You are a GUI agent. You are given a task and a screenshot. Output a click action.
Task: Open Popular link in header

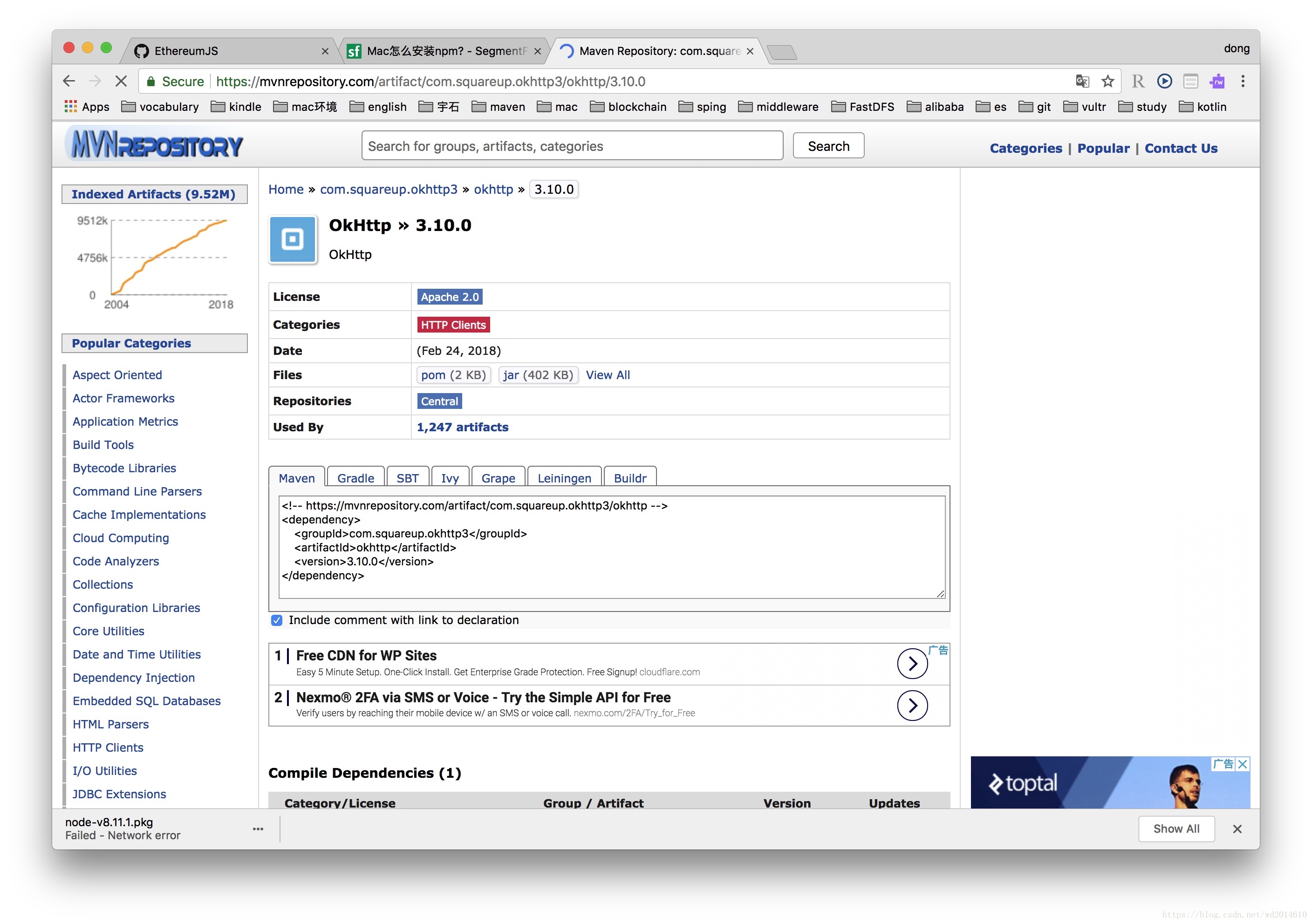1103,149
